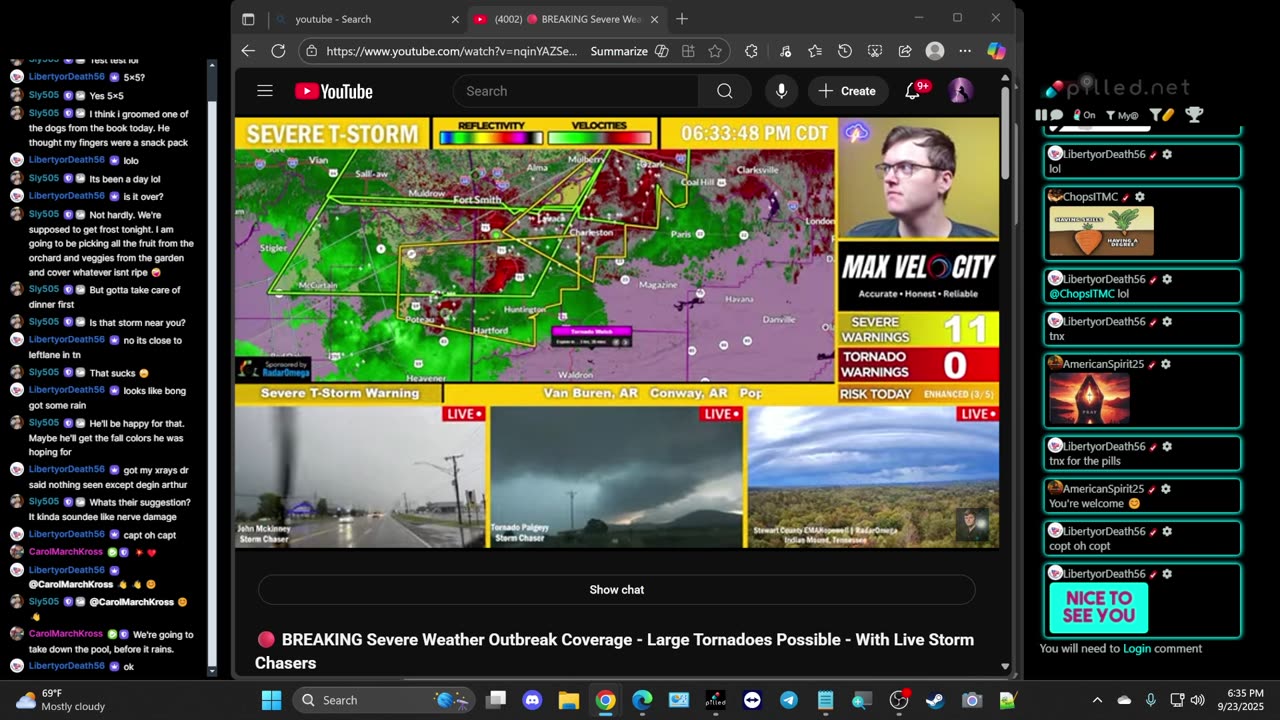Open the Edge screenshot tool icon
This screenshot has height=720, width=1280.
pos(875,51)
